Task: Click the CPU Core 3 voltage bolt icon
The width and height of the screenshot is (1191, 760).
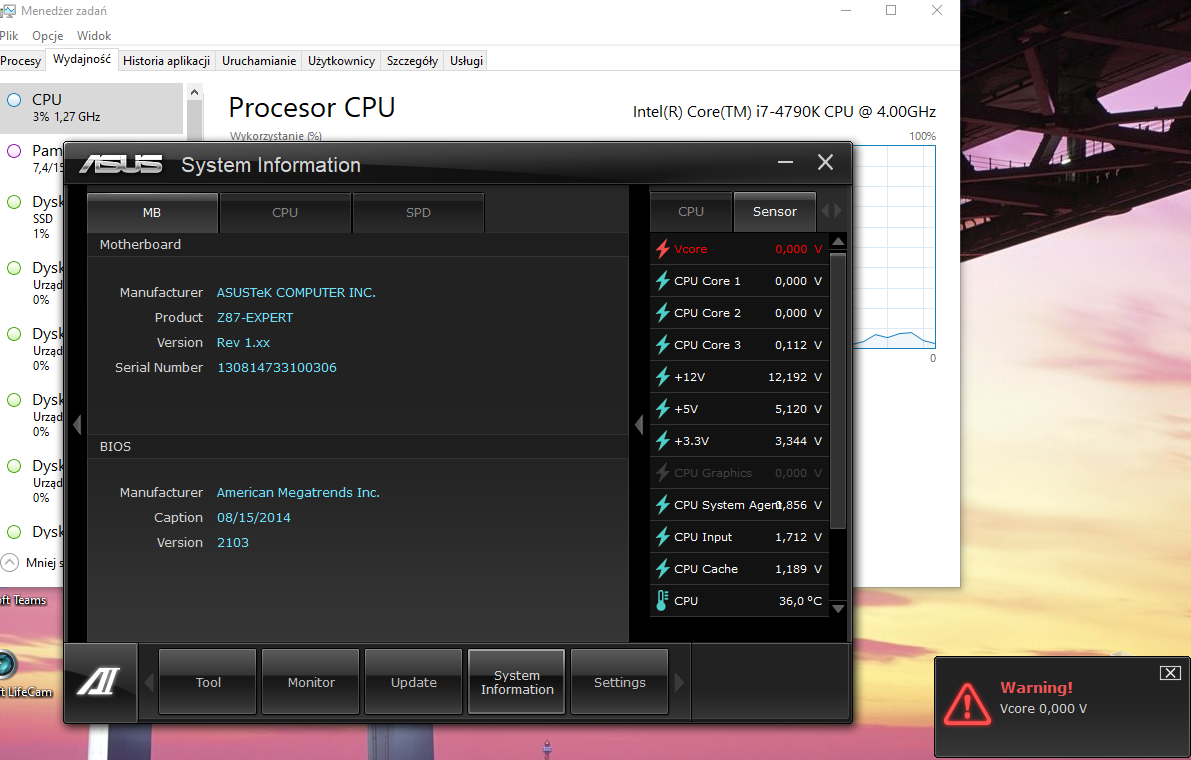Action: (x=662, y=345)
